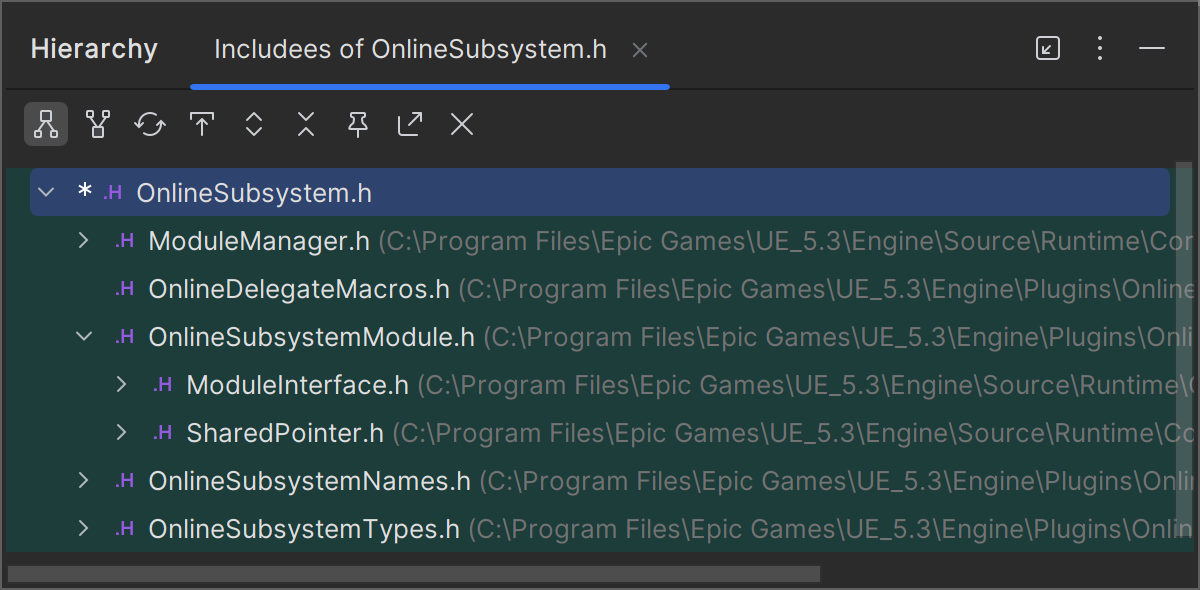Close the Includees of OnlineSubsystem.h tab

click(x=639, y=48)
